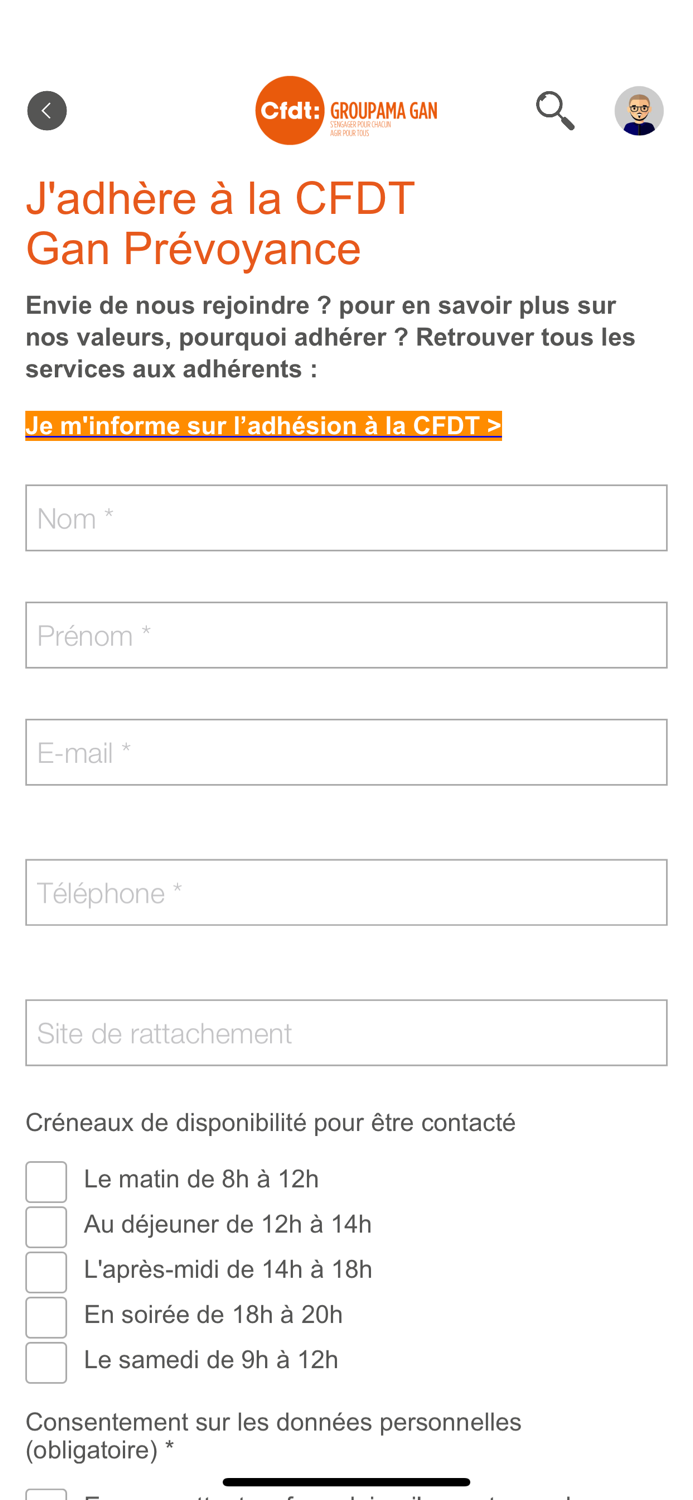Focus the Site de rattachement field
This screenshot has height=1500, width=693.
coord(346,1031)
